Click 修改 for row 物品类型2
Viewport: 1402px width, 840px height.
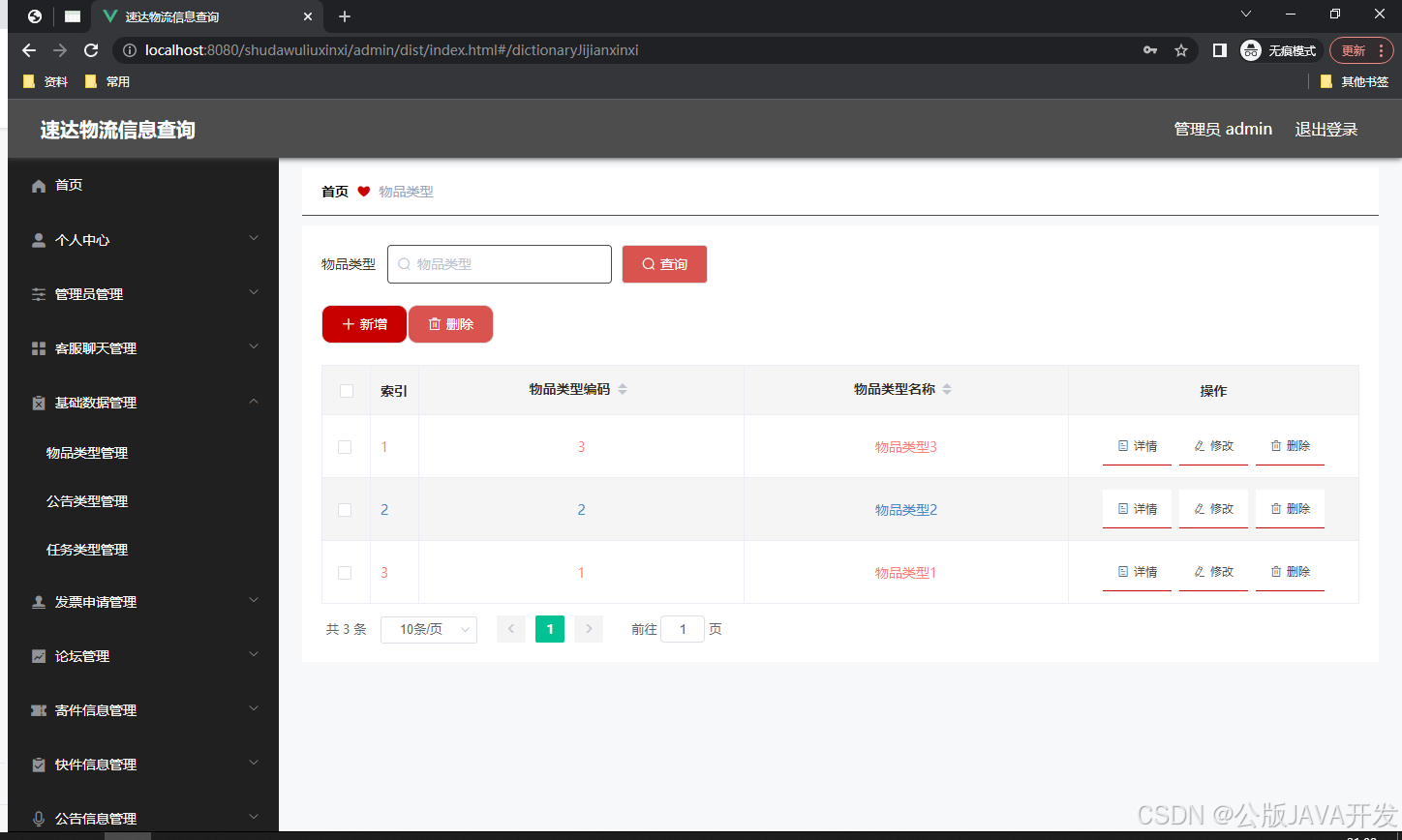pyautogui.click(x=1213, y=509)
